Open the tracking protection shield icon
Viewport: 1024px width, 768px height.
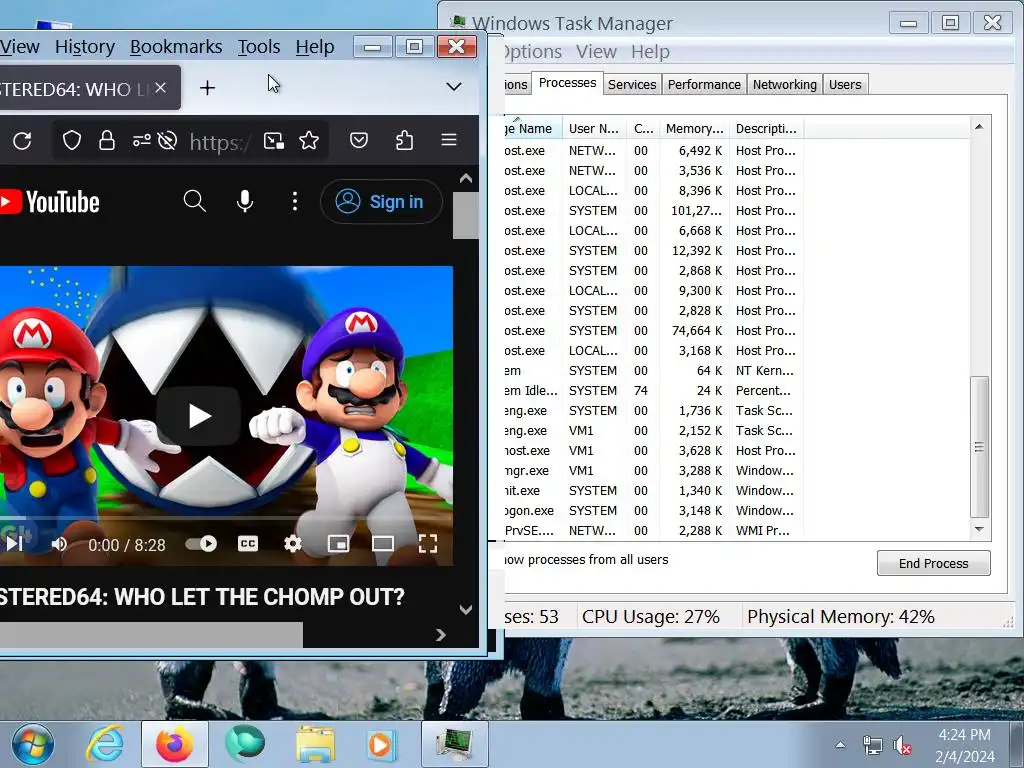(72, 140)
